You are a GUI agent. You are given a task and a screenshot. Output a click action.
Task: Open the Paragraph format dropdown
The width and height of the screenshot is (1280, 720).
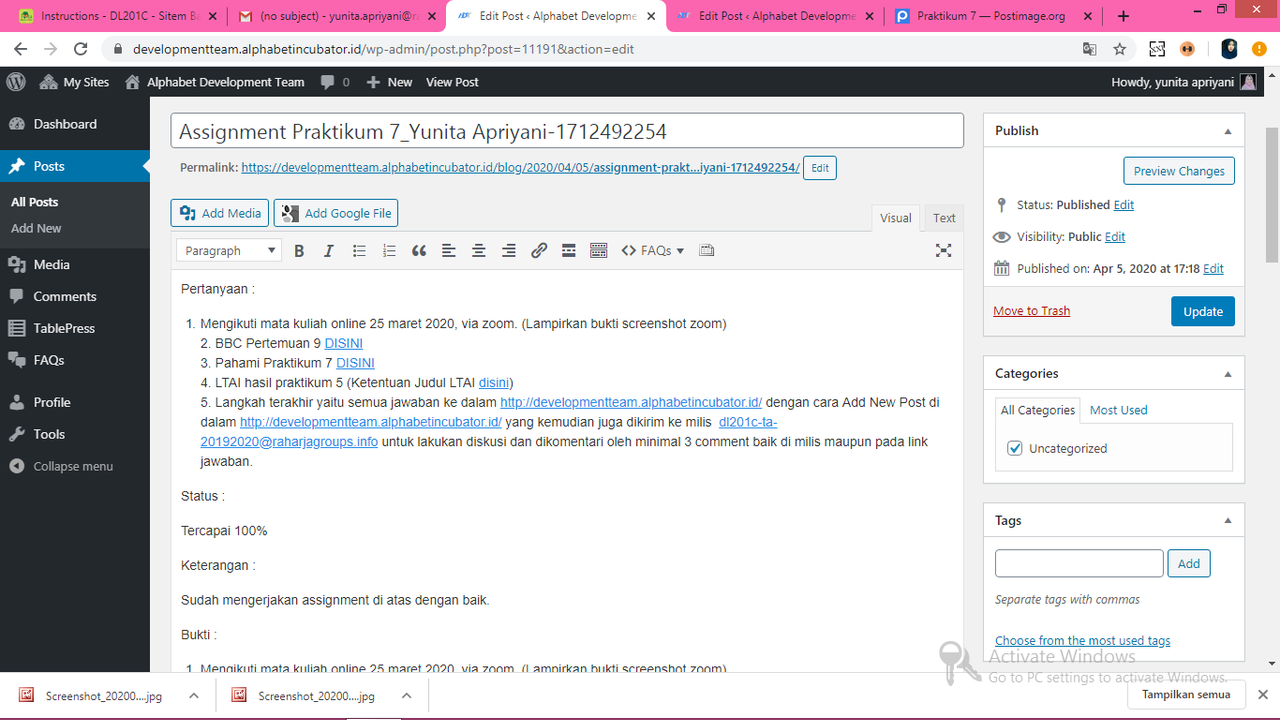pyautogui.click(x=228, y=251)
